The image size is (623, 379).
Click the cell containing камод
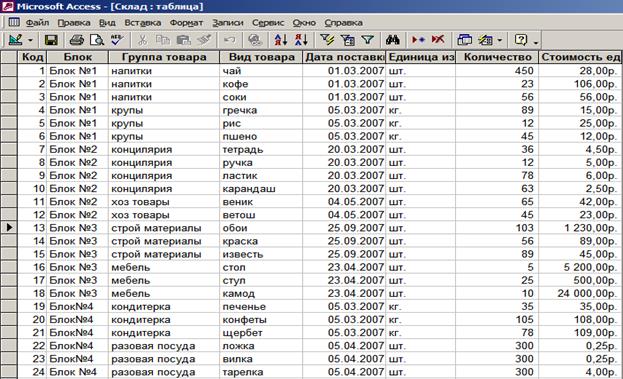tap(261, 294)
